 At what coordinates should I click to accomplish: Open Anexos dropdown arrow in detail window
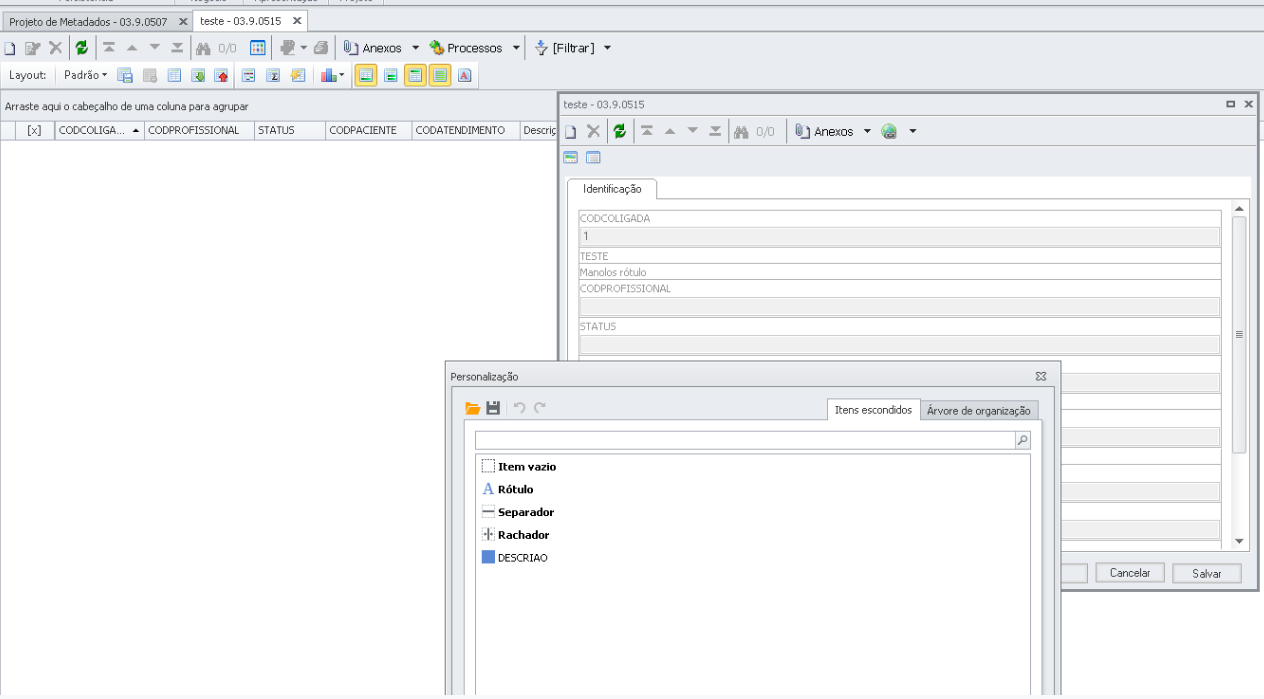pos(867,131)
